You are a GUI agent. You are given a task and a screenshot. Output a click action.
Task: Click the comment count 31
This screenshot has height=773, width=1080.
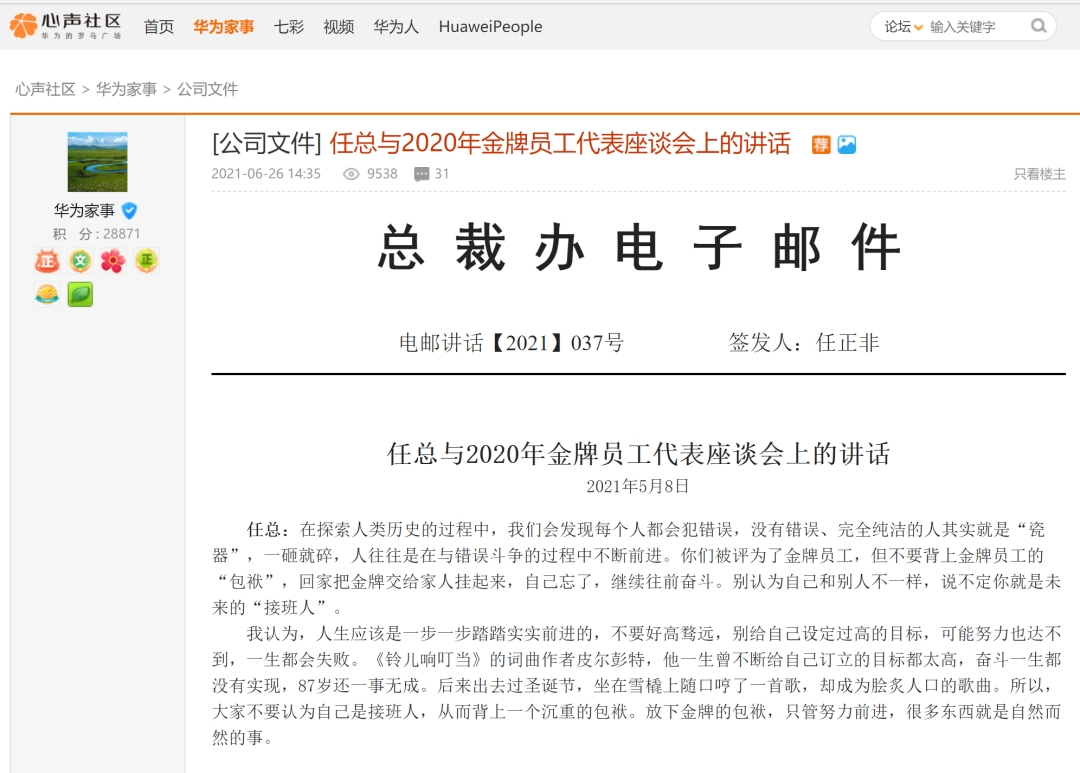pyautogui.click(x=442, y=174)
